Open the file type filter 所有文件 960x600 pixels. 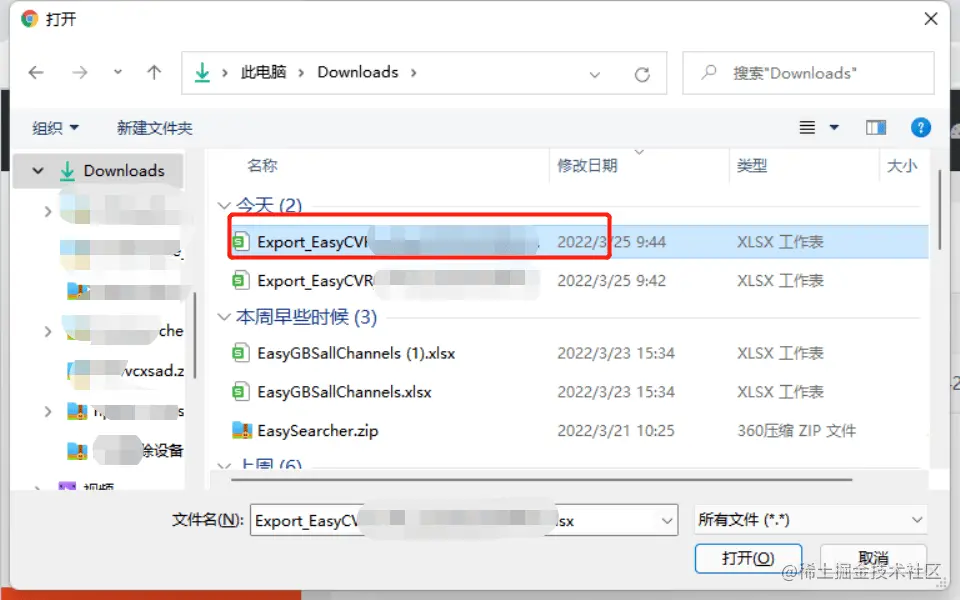tap(810, 520)
